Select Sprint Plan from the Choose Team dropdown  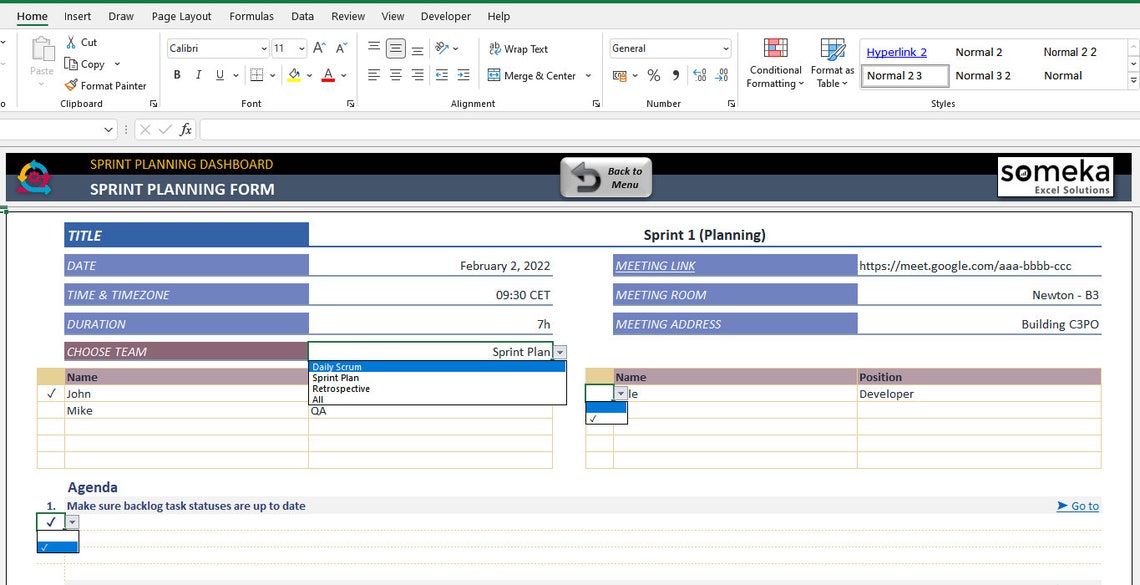(x=334, y=378)
